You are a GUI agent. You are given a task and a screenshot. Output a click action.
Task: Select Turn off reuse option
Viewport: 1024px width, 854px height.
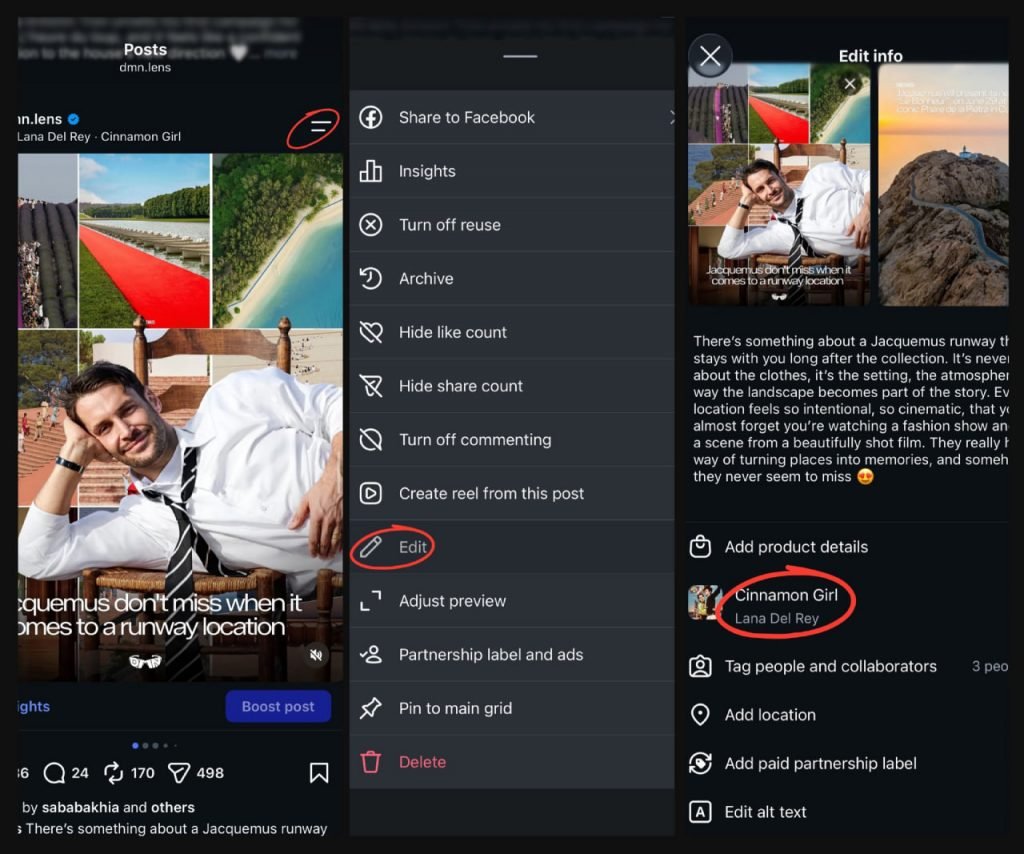[512, 225]
